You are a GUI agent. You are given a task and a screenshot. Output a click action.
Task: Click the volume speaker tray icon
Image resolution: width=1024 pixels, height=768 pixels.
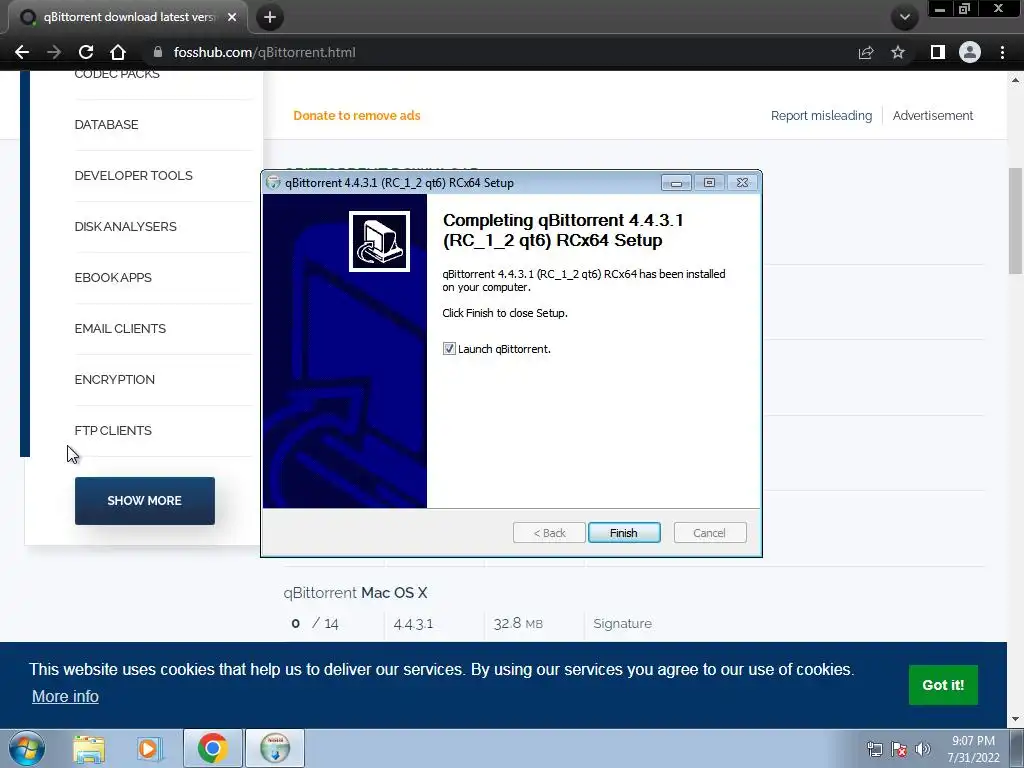[x=923, y=749]
